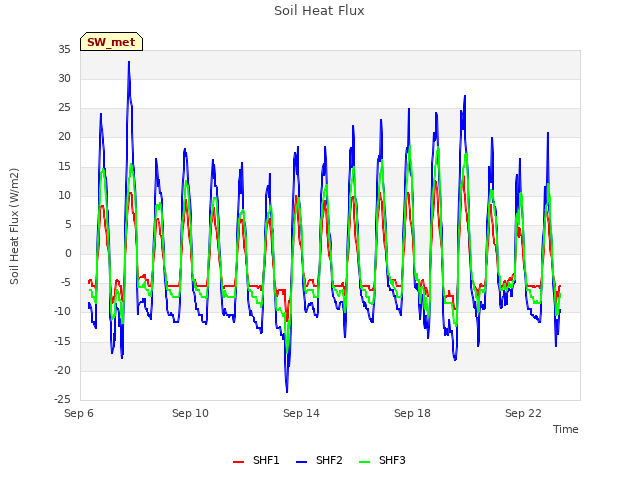Click the red SHF1 legend color marker
640x480 pixels.
[238, 462]
